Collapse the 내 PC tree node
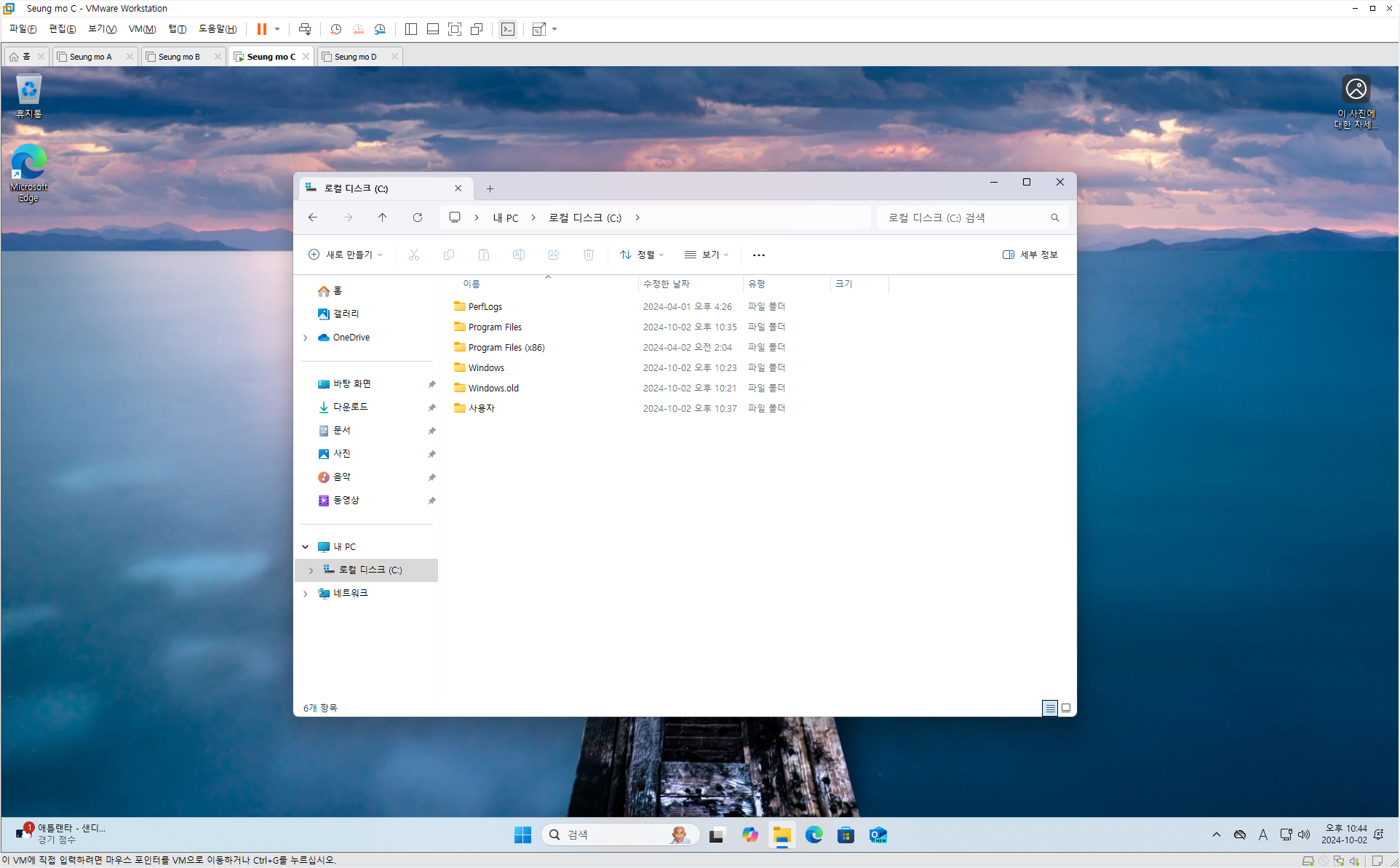Viewport: 1400px width, 868px height. [x=306, y=546]
